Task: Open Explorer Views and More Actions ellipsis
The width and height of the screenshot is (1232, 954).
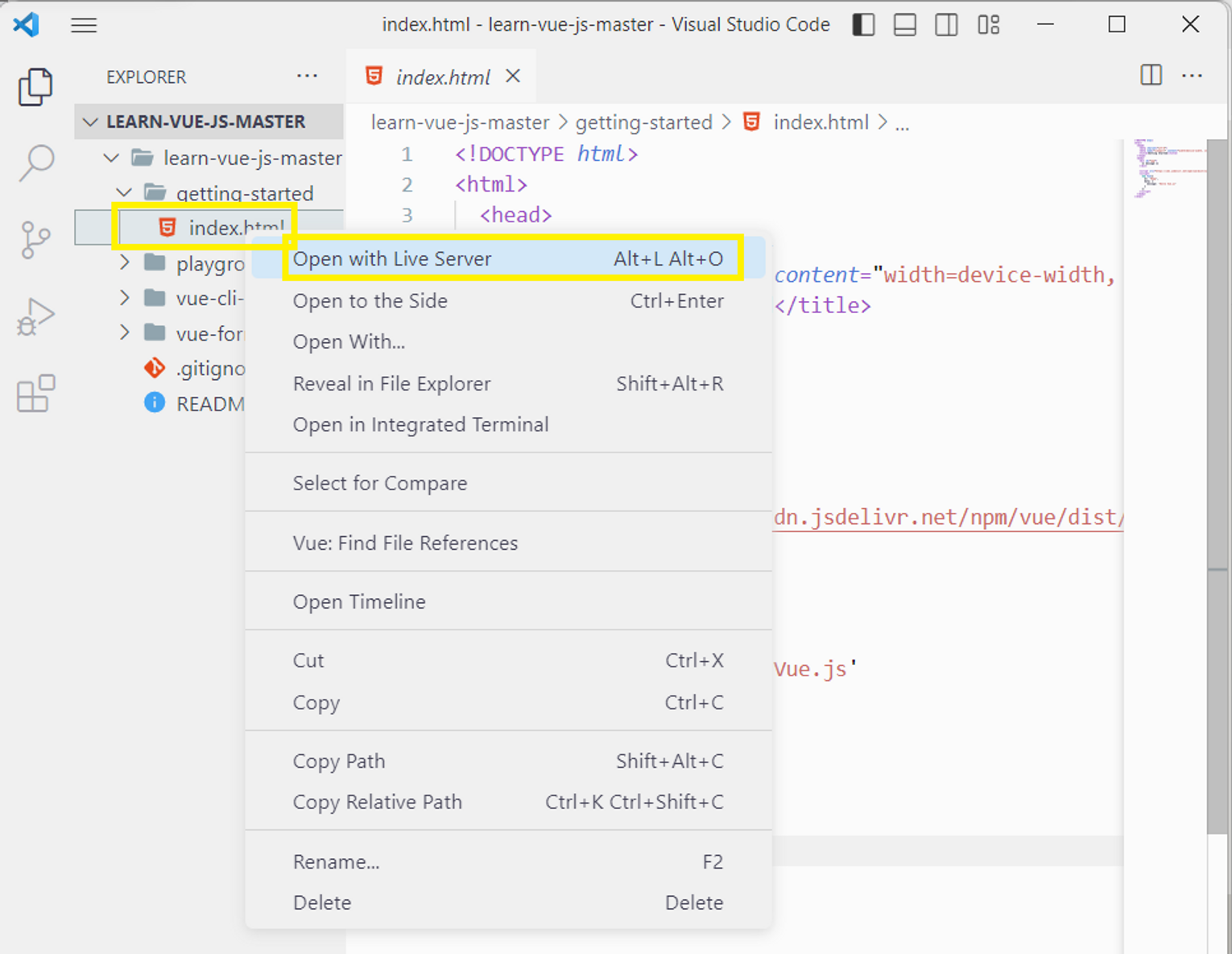Action: [x=307, y=76]
